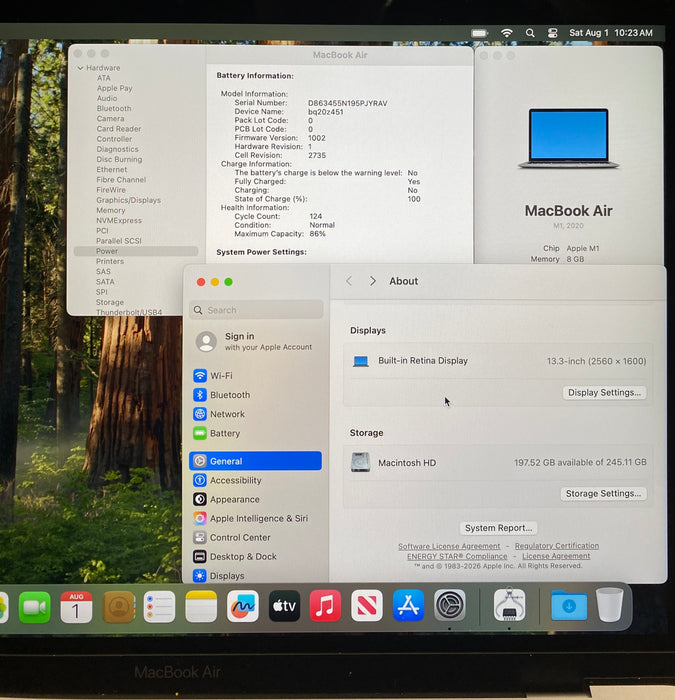This screenshot has height=700, width=675.
Task: Click the System Report... button
Action: point(498,528)
